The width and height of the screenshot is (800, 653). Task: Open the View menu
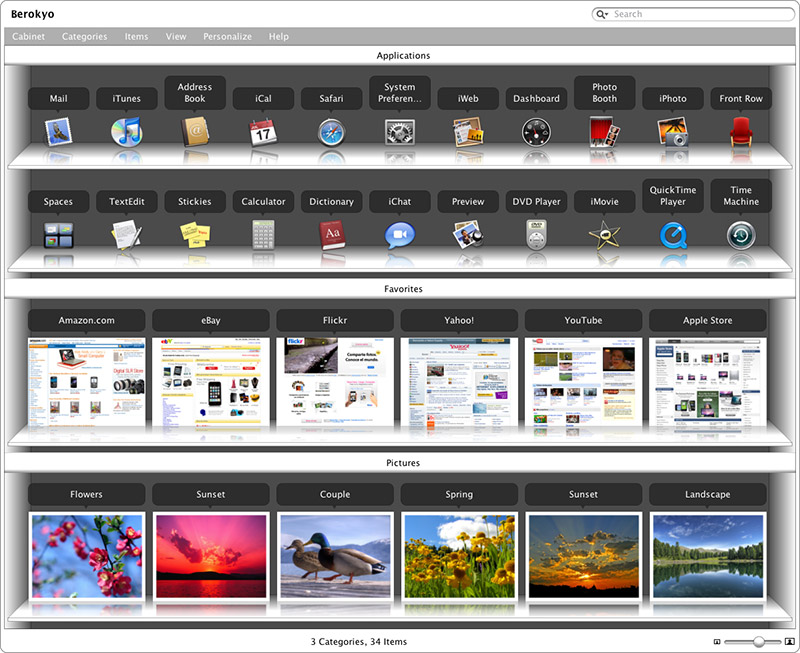click(x=176, y=36)
